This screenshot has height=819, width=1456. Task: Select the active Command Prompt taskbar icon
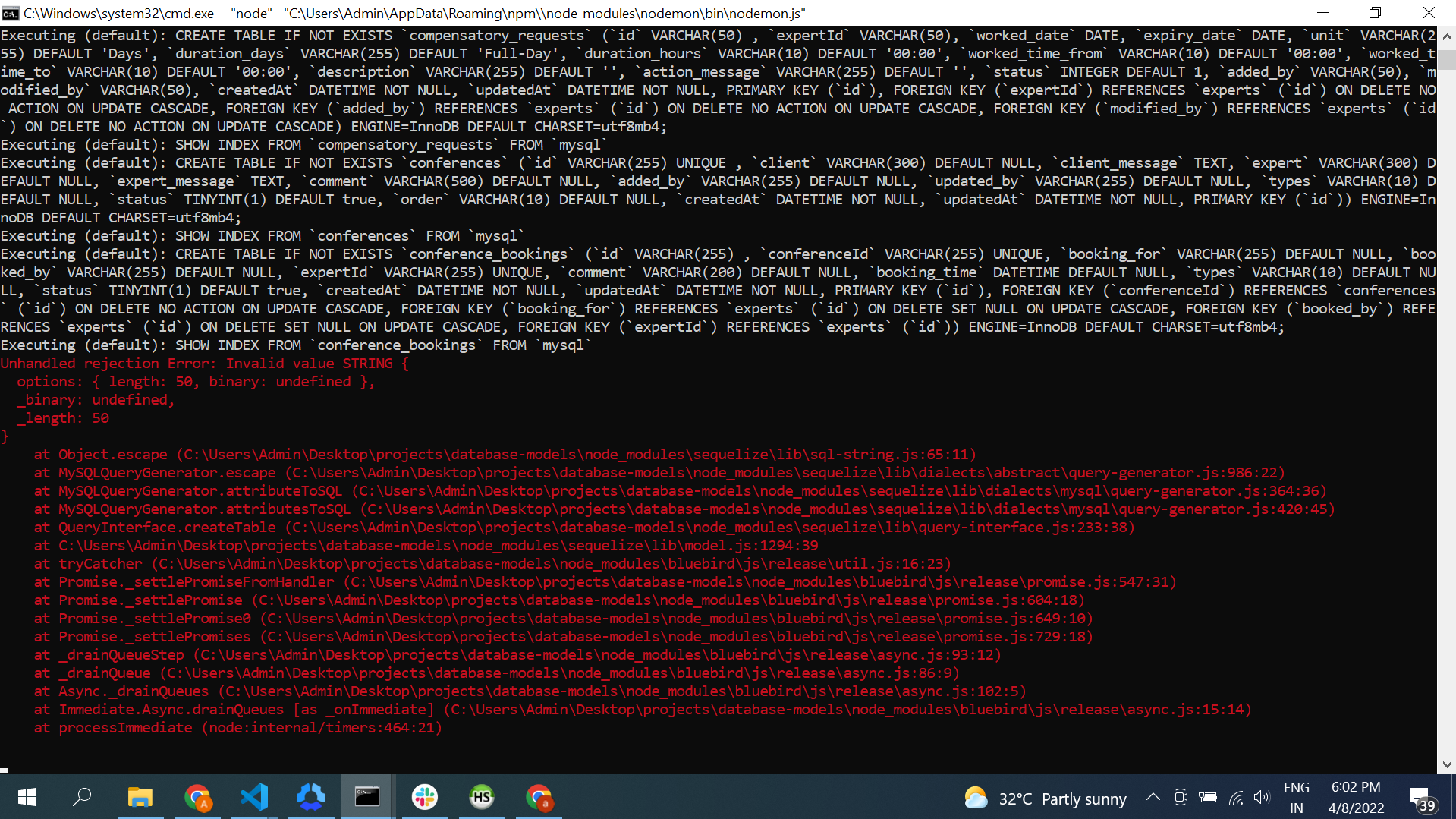pyautogui.click(x=367, y=797)
